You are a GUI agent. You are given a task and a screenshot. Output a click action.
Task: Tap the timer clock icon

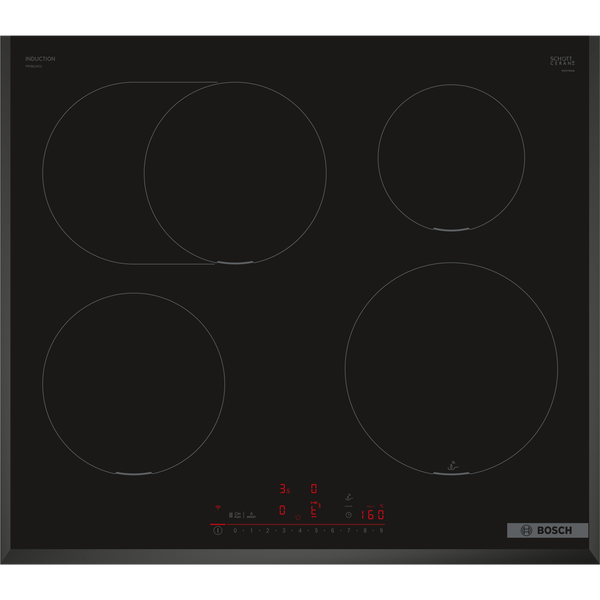[349, 515]
